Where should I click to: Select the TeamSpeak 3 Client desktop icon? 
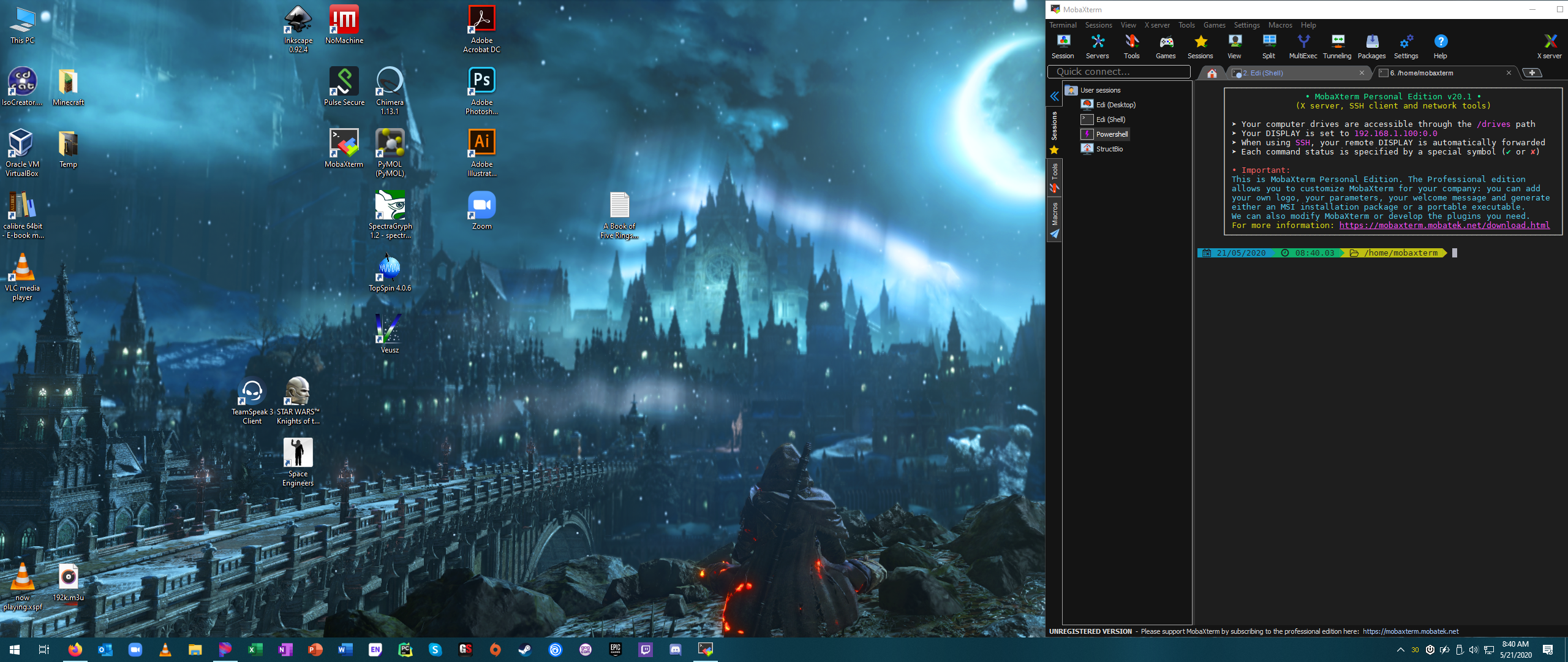pyautogui.click(x=252, y=400)
